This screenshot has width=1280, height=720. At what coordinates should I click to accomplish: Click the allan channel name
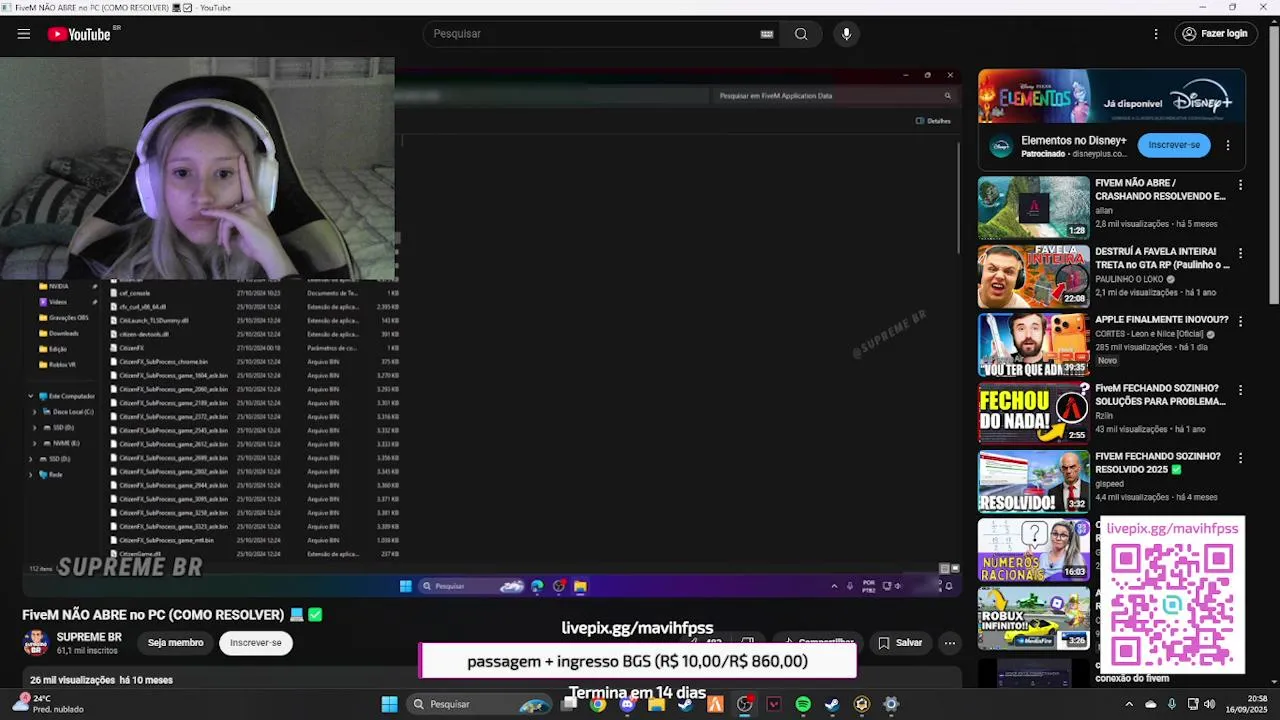point(1104,211)
